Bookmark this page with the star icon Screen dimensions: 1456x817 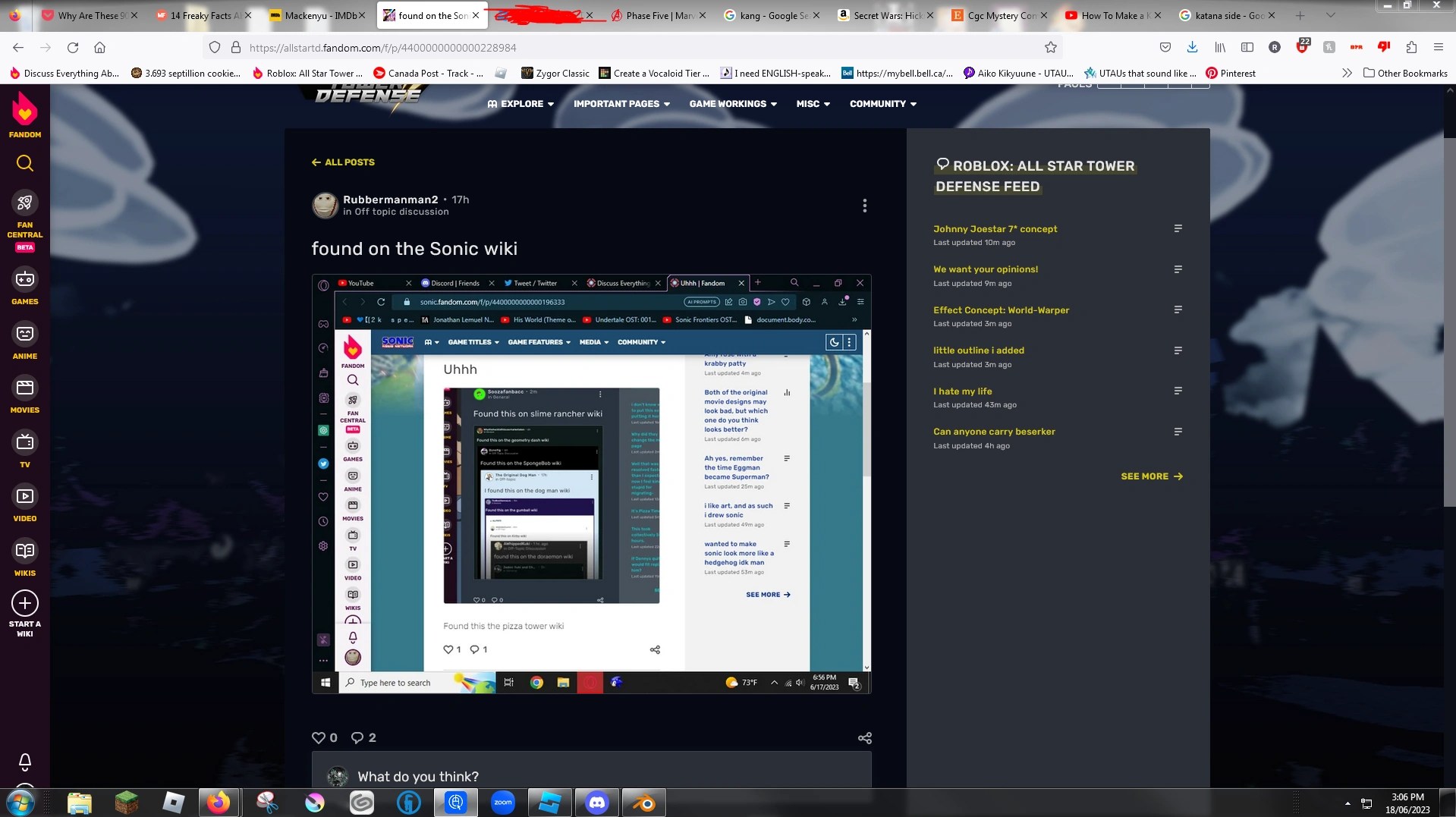[x=1050, y=47]
